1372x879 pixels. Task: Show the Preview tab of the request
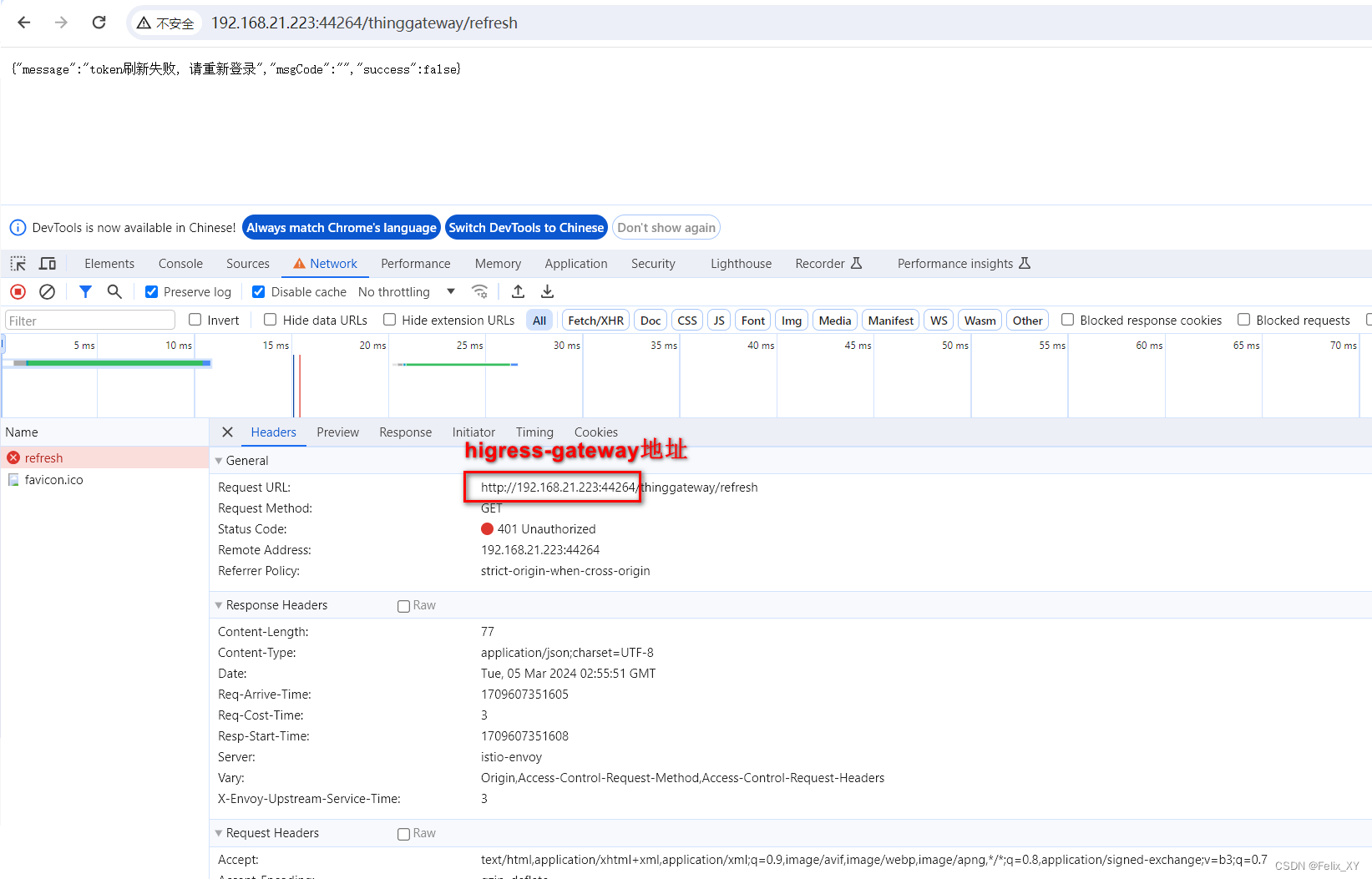(x=338, y=432)
